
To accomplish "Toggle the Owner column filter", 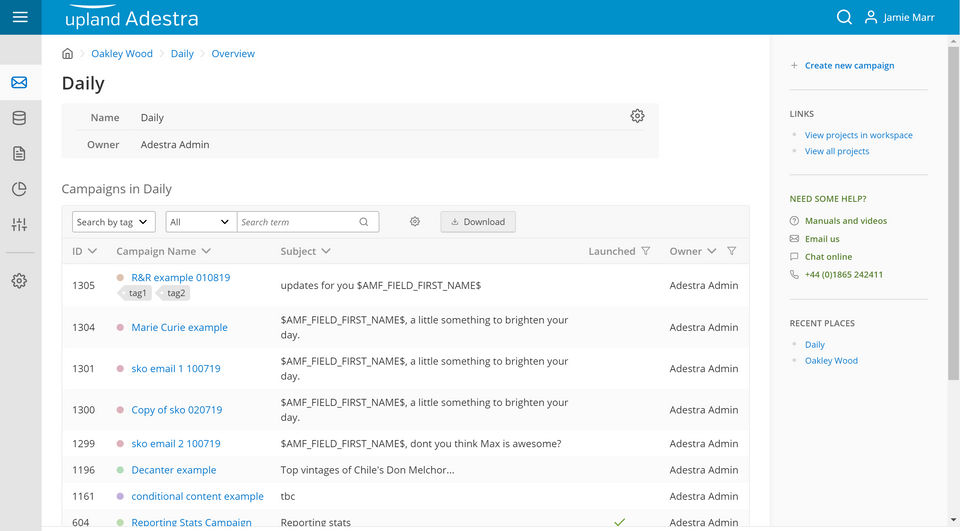I will (x=732, y=251).
